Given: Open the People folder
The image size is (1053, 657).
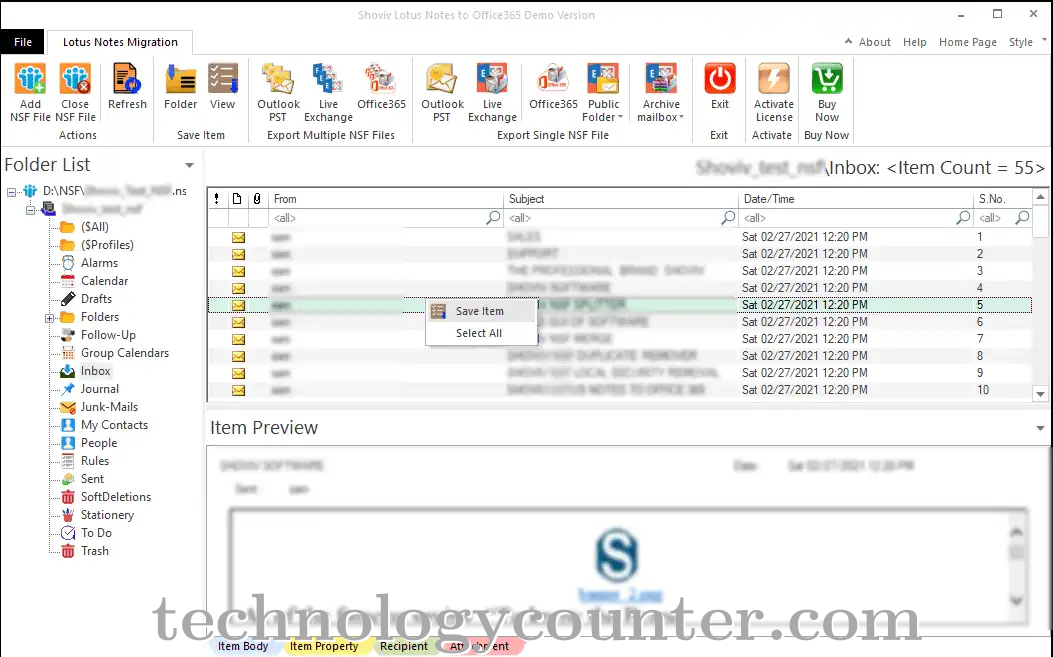Looking at the screenshot, I should coord(99,443).
